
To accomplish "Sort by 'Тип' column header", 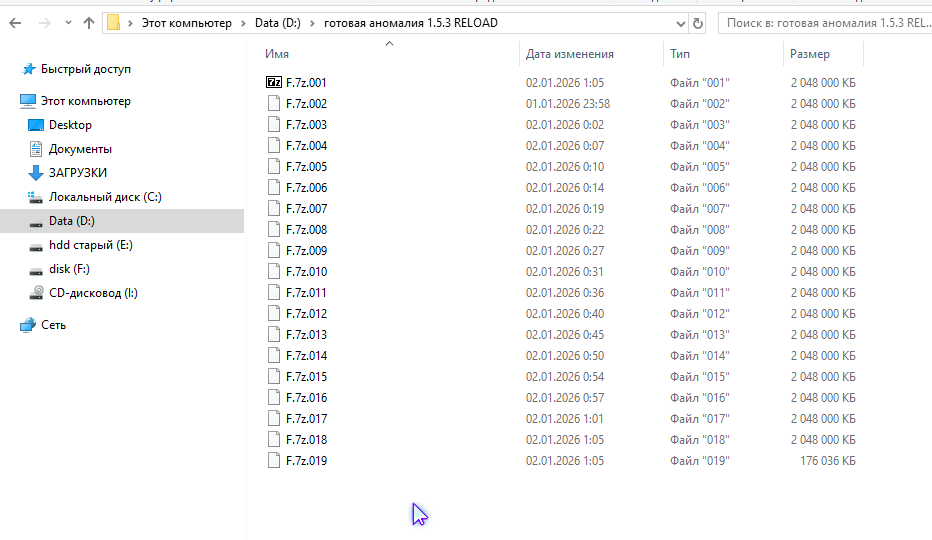I will coord(680,54).
